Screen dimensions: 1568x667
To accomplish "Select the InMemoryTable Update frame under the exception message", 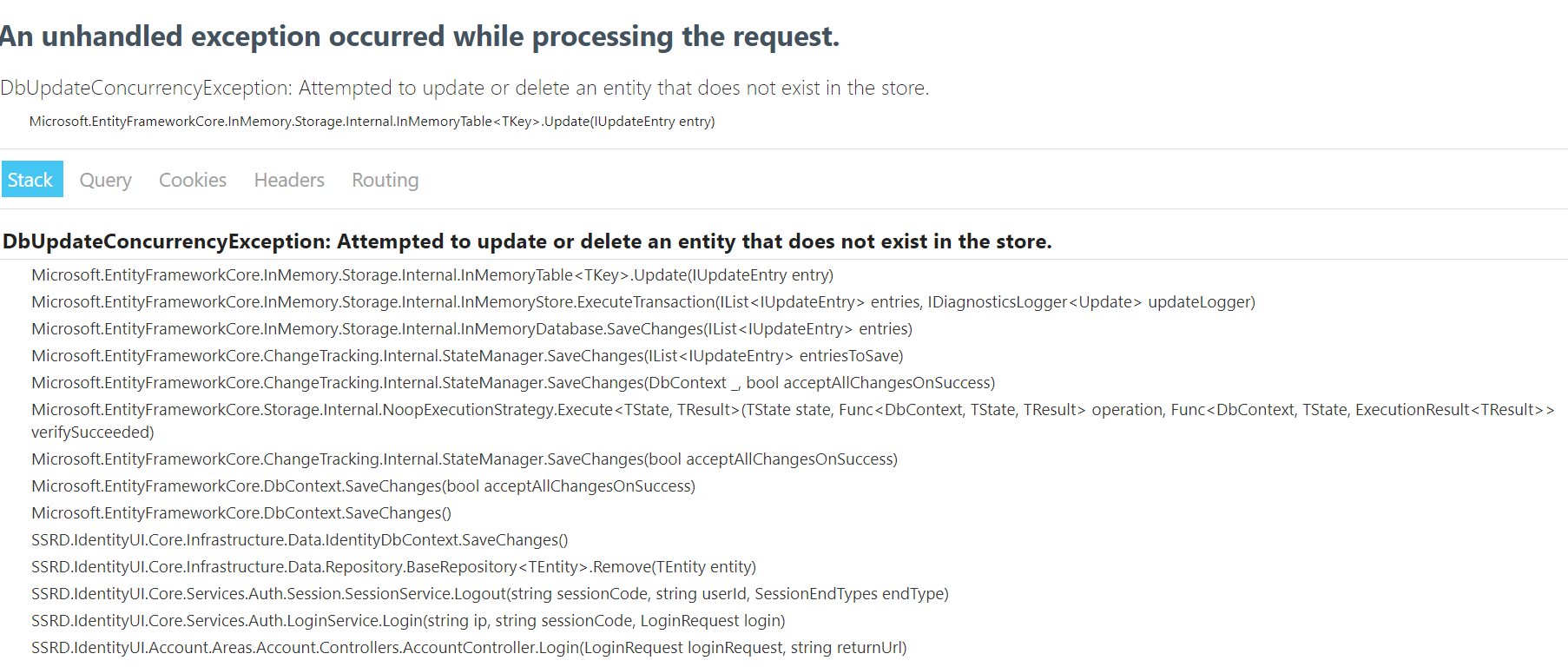I will click(x=372, y=122).
